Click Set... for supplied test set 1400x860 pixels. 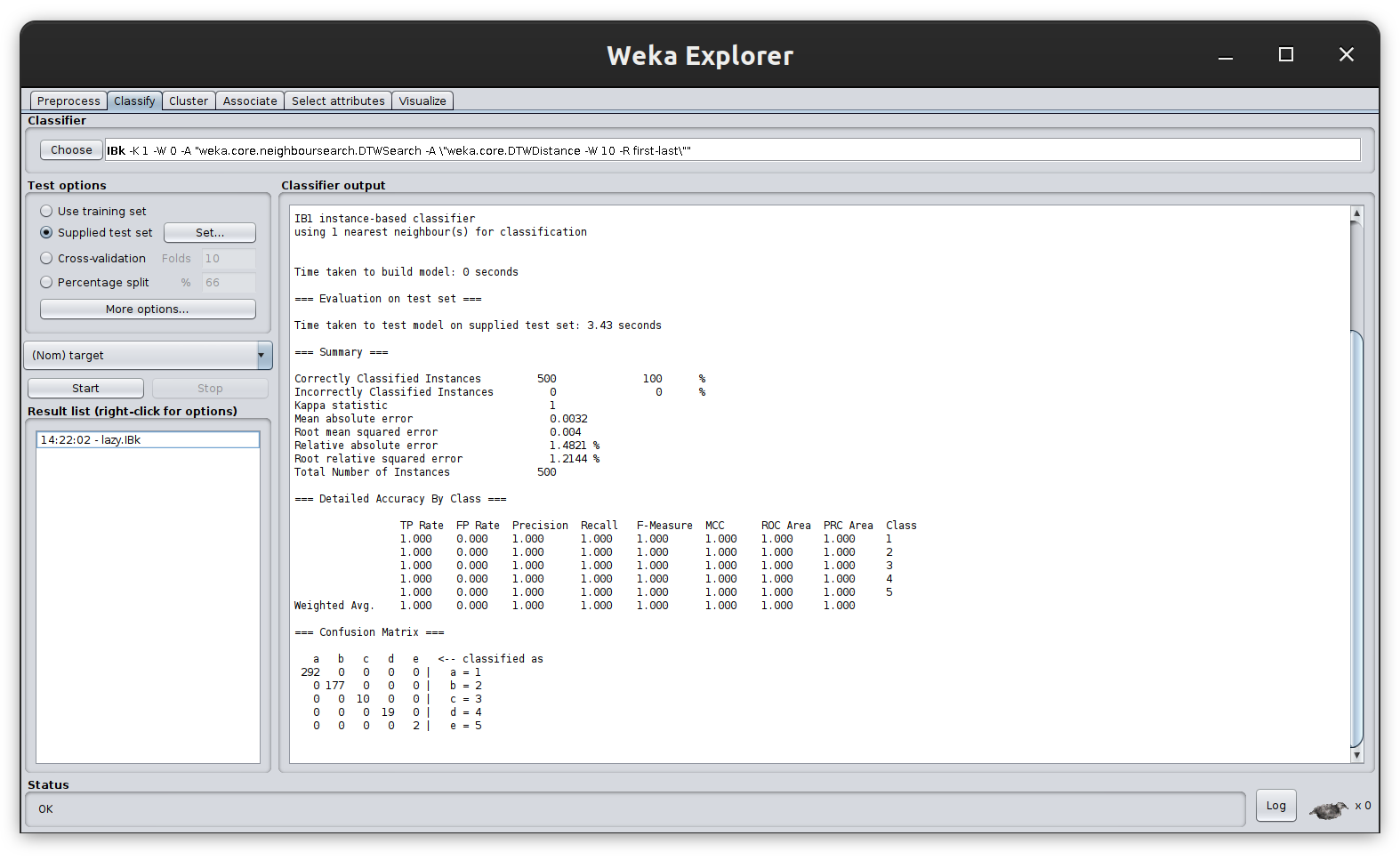[210, 232]
